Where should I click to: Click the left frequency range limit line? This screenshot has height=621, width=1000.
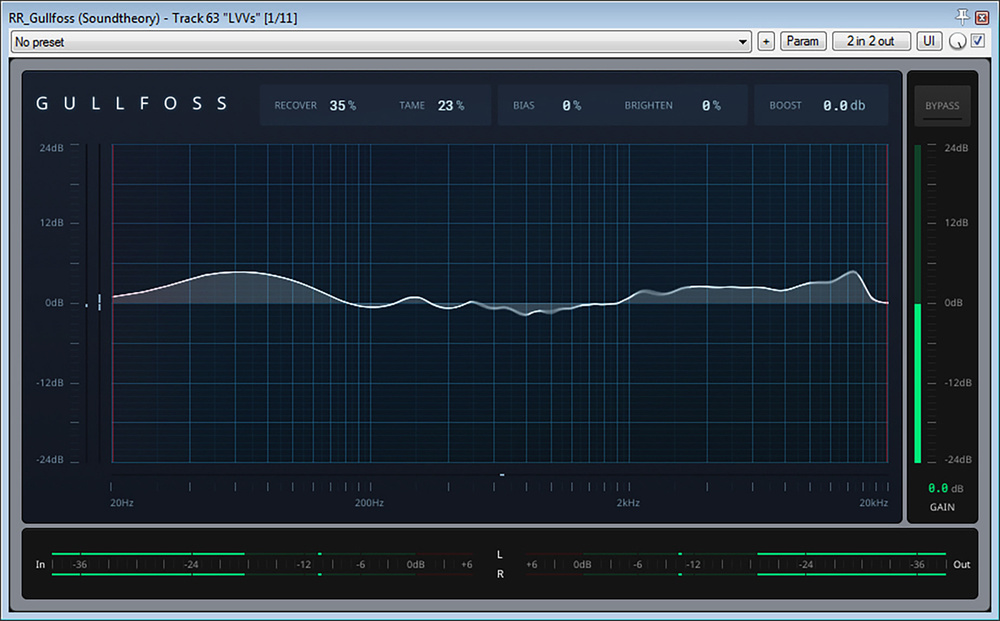click(x=113, y=300)
